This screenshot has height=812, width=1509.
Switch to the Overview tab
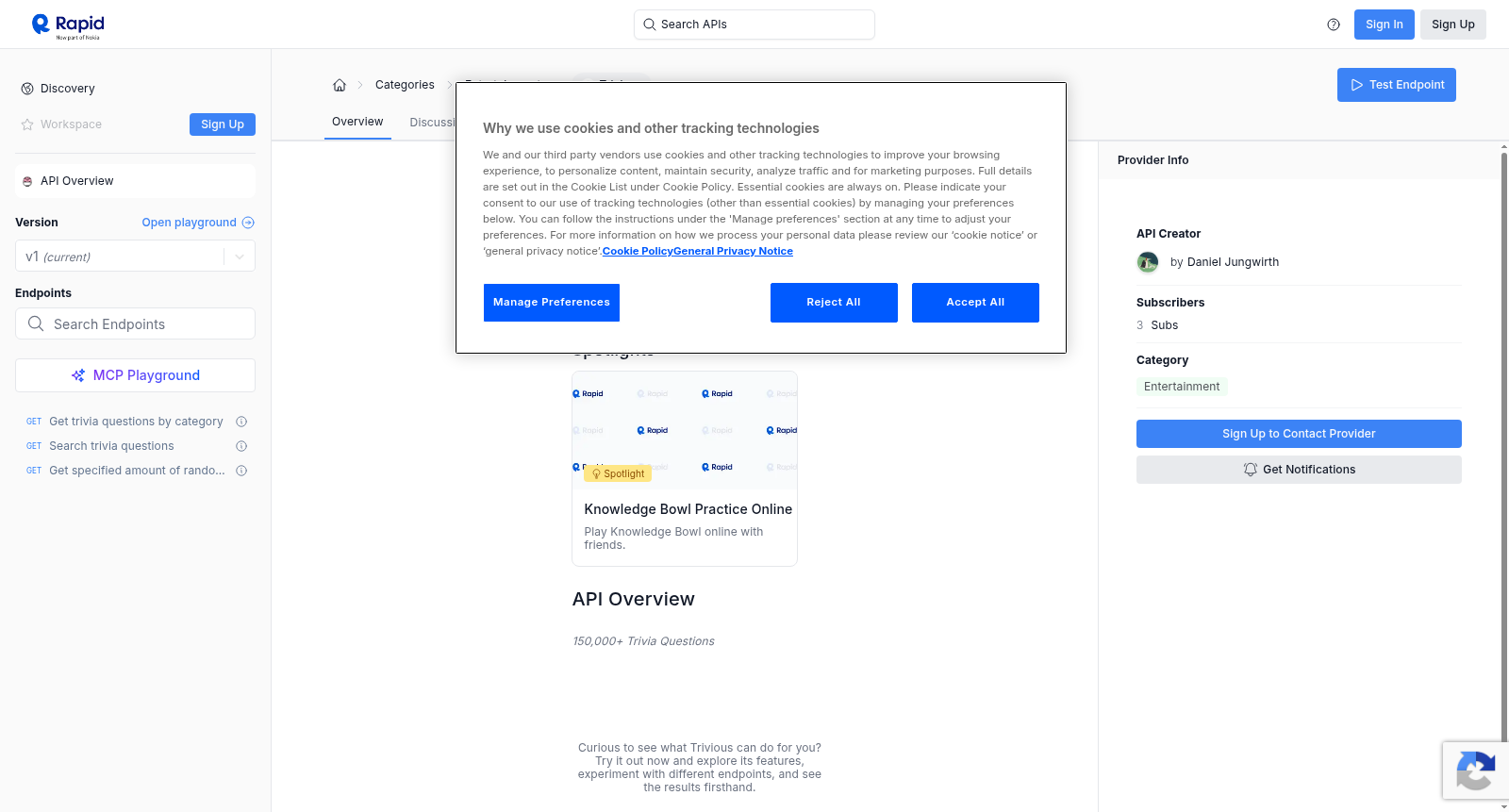pyautogui.click(x=357, y=122)
